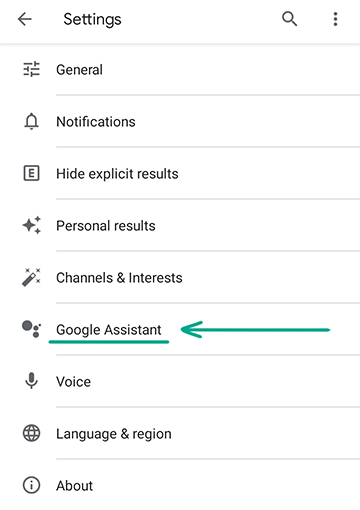360x510 pixels.
Task: Open General settings
Action: [x=180, y=70]
